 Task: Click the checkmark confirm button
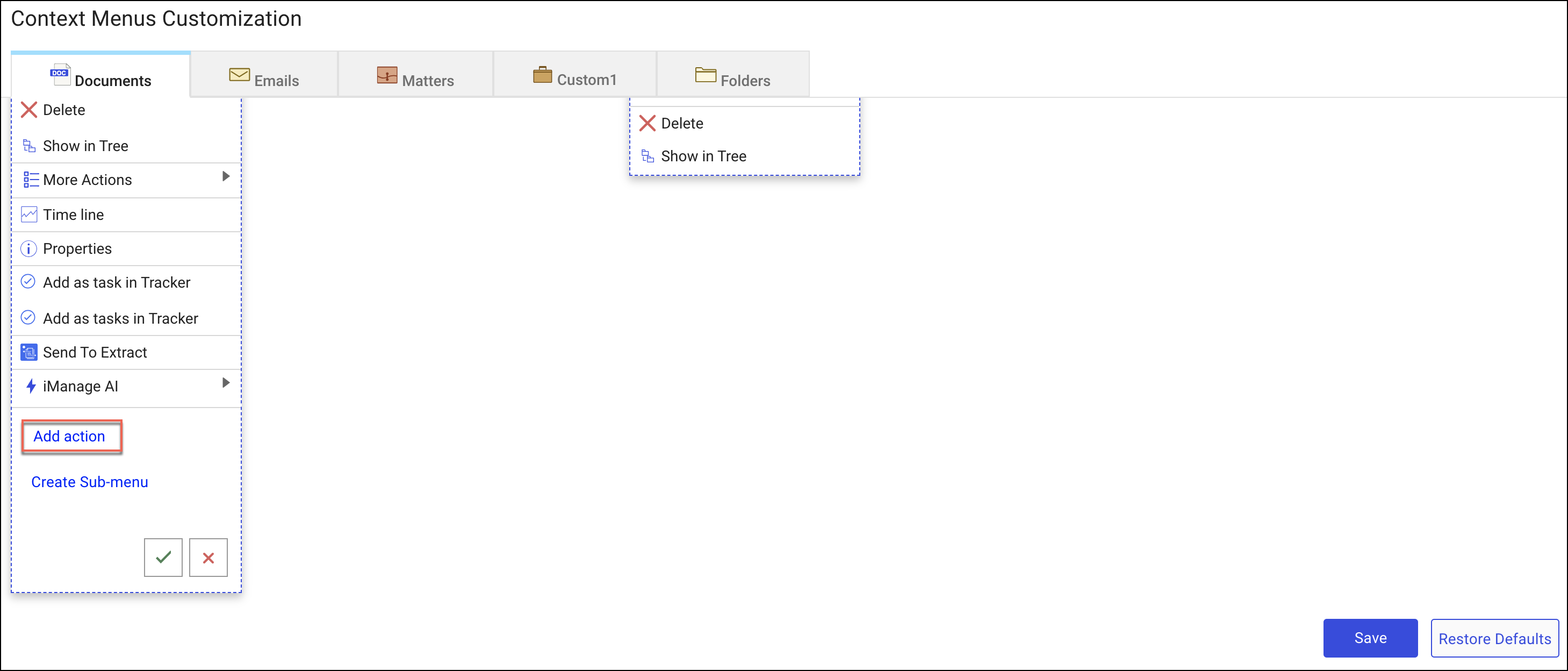point(163,558)
